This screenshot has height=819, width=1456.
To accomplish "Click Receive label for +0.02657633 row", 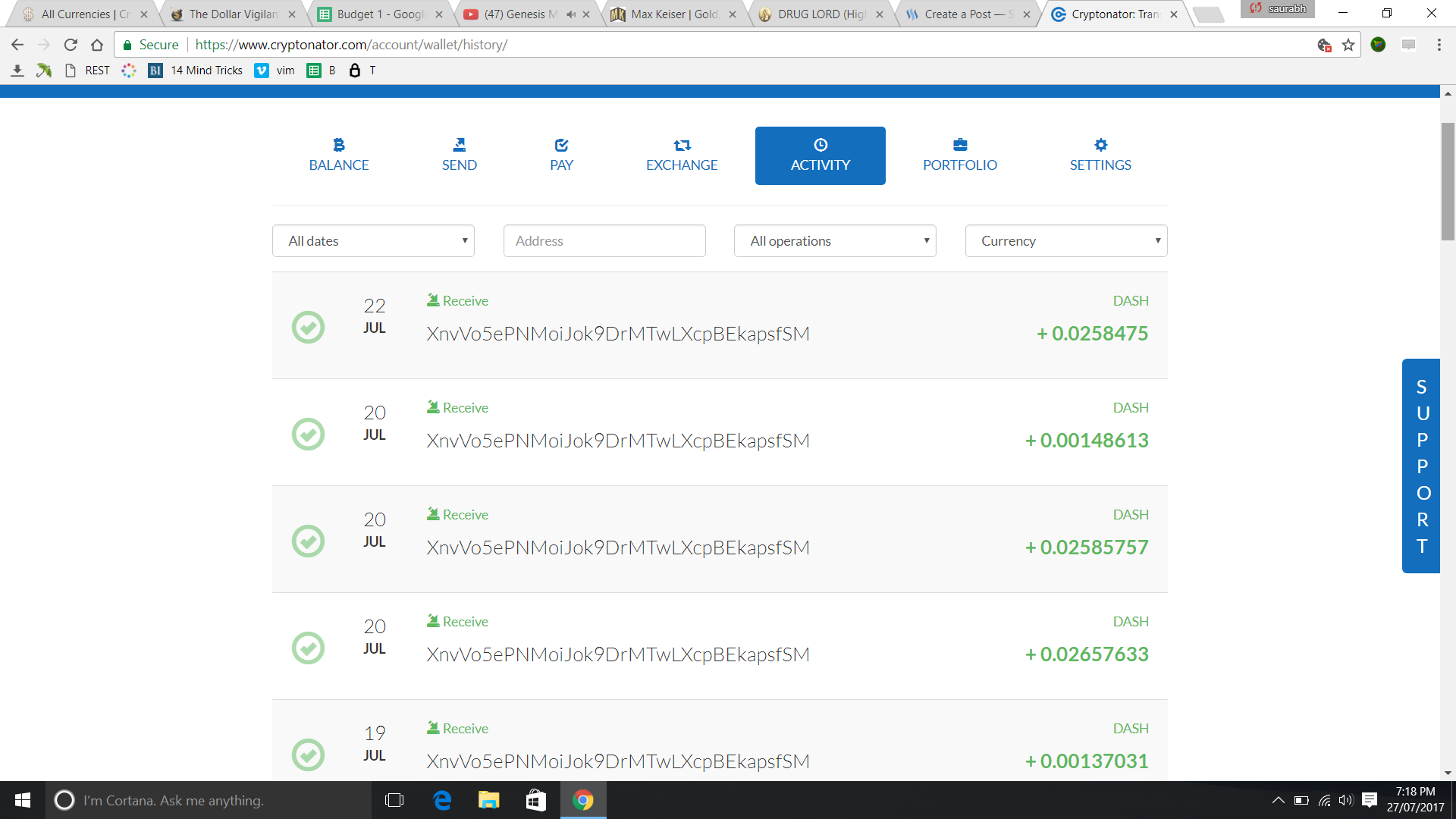I will [465, 622].
